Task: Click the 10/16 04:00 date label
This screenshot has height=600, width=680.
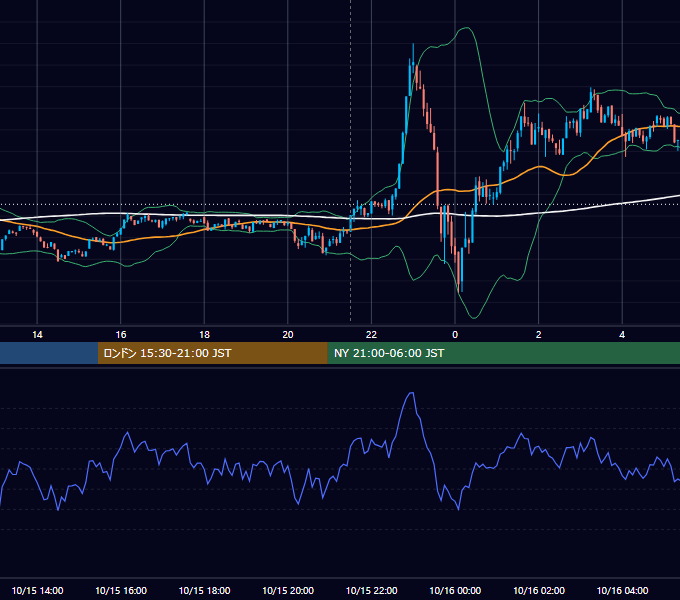Action: click(x=622, y=590)
